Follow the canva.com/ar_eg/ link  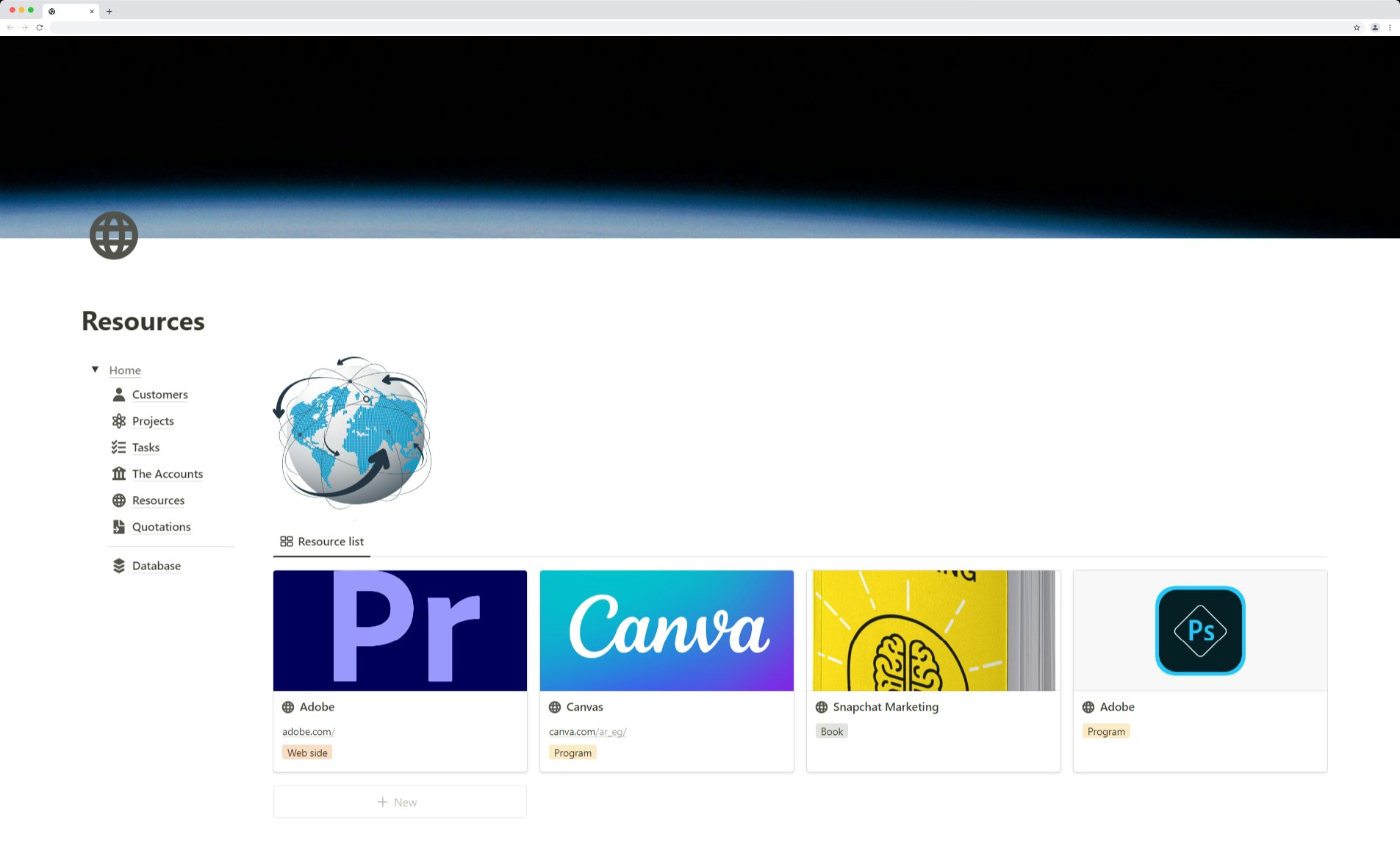587,732
